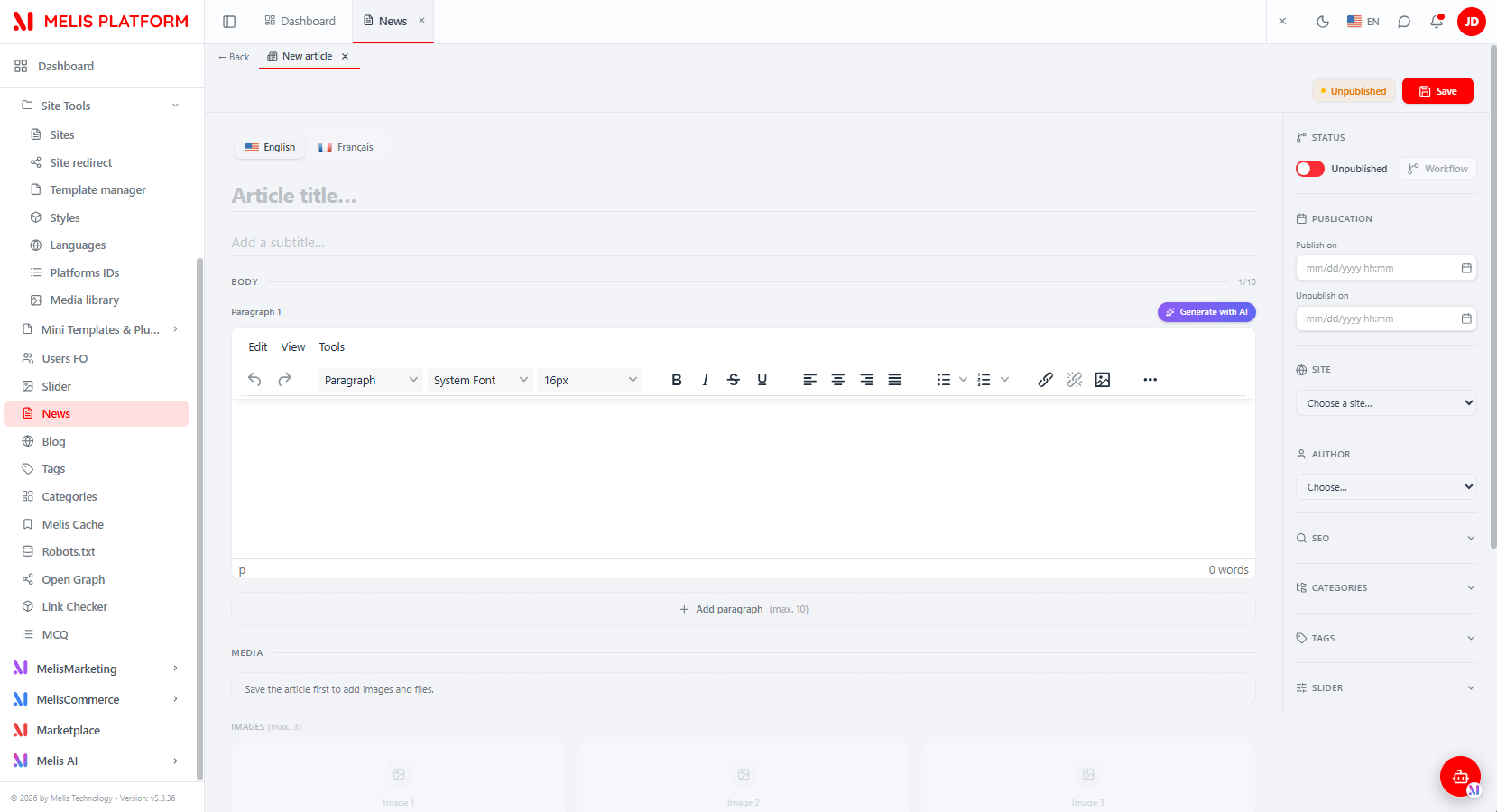Viewport: 1497px width, 812px height.
Task: Save the article
Action: pyautogui.click(x=1437, y=91)
